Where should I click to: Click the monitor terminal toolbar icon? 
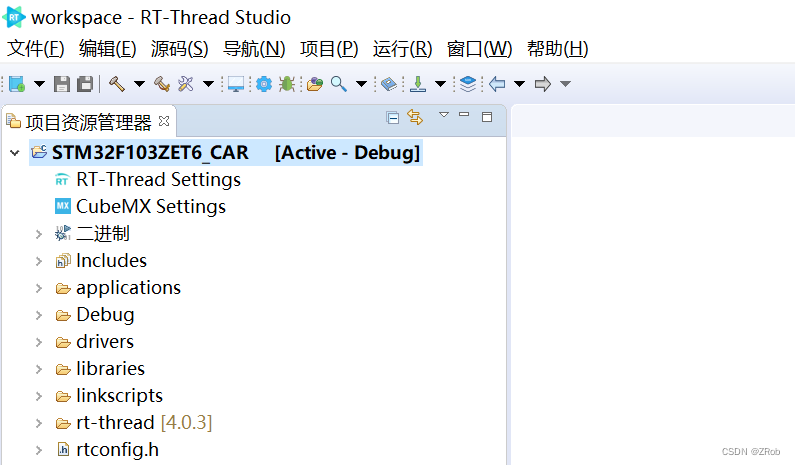[x=236, y=84]
